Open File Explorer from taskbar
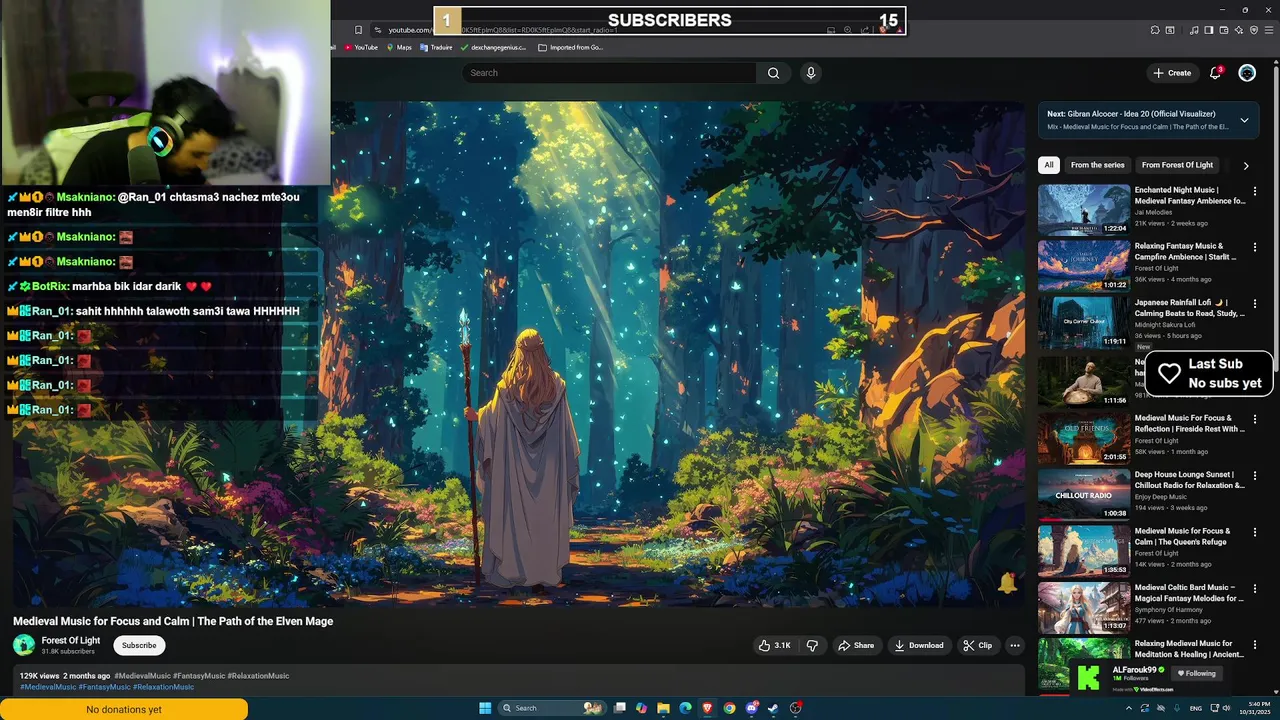This screenshot has height=720, width=1280. 663,708
